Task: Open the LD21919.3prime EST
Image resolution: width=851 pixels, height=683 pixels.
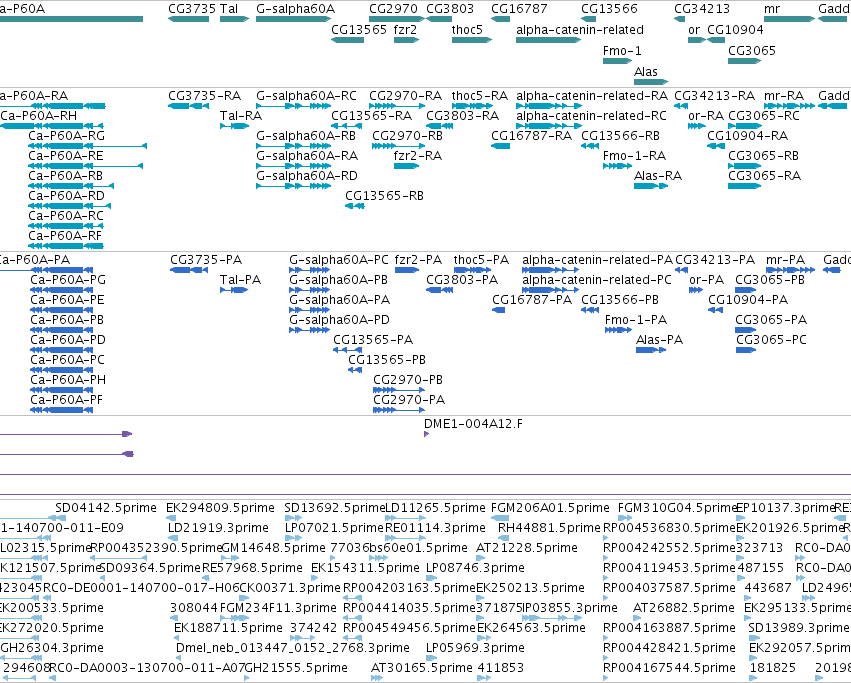Action: [173, 539]
